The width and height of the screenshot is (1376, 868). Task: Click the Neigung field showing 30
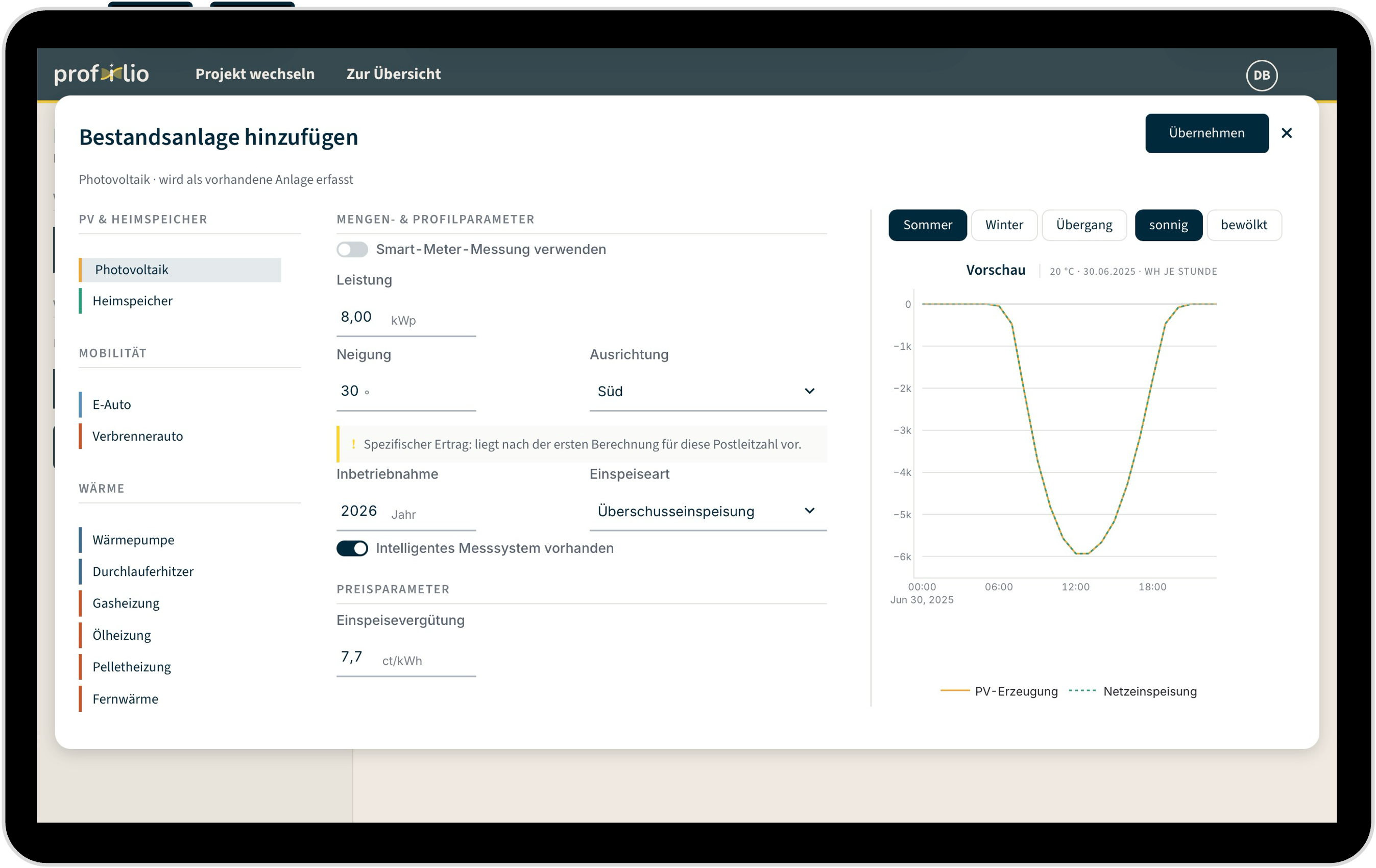tap(406, 392)
